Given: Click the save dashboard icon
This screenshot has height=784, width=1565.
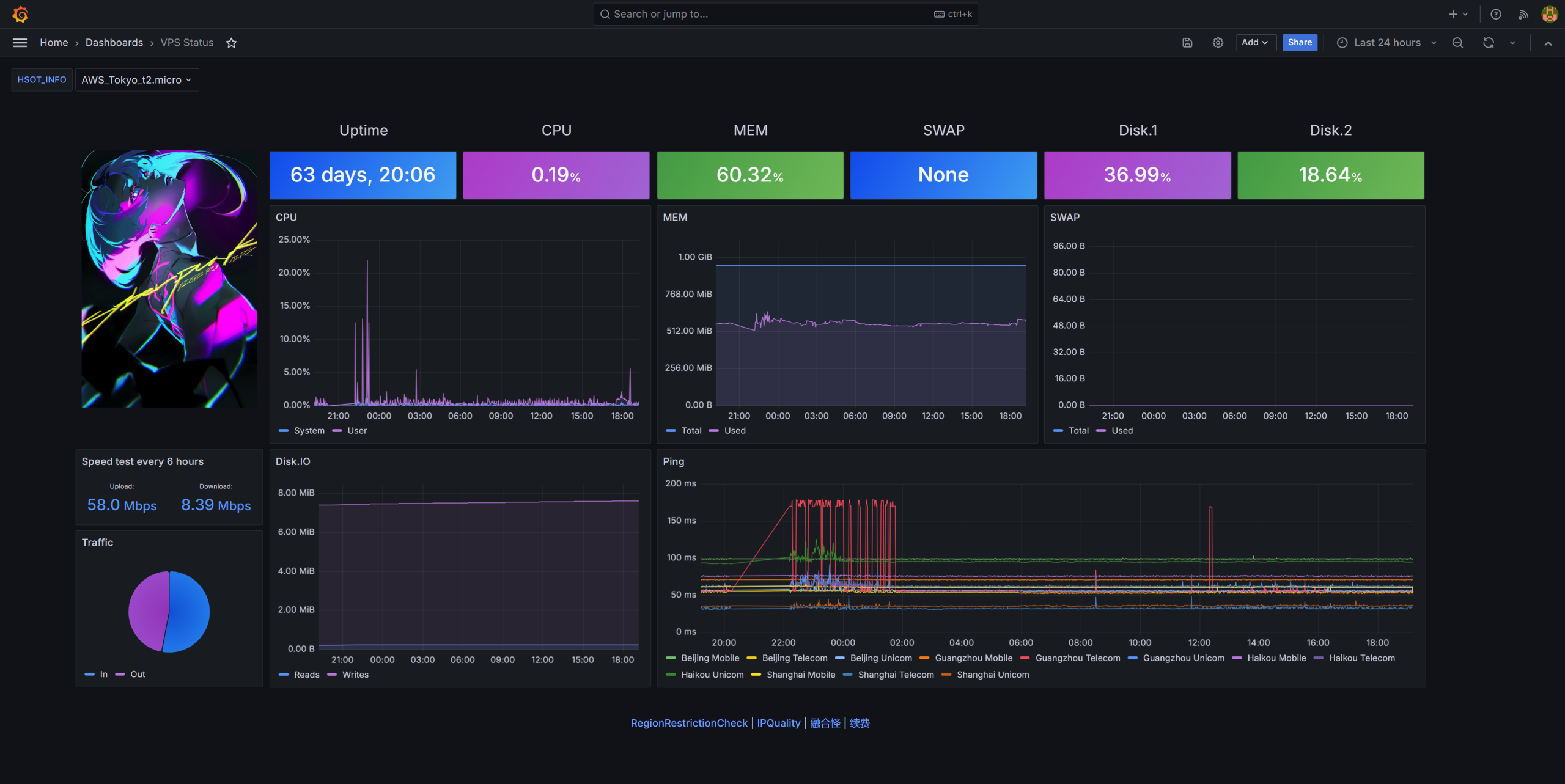Looking at the screenshot, I should (1187, 43).
